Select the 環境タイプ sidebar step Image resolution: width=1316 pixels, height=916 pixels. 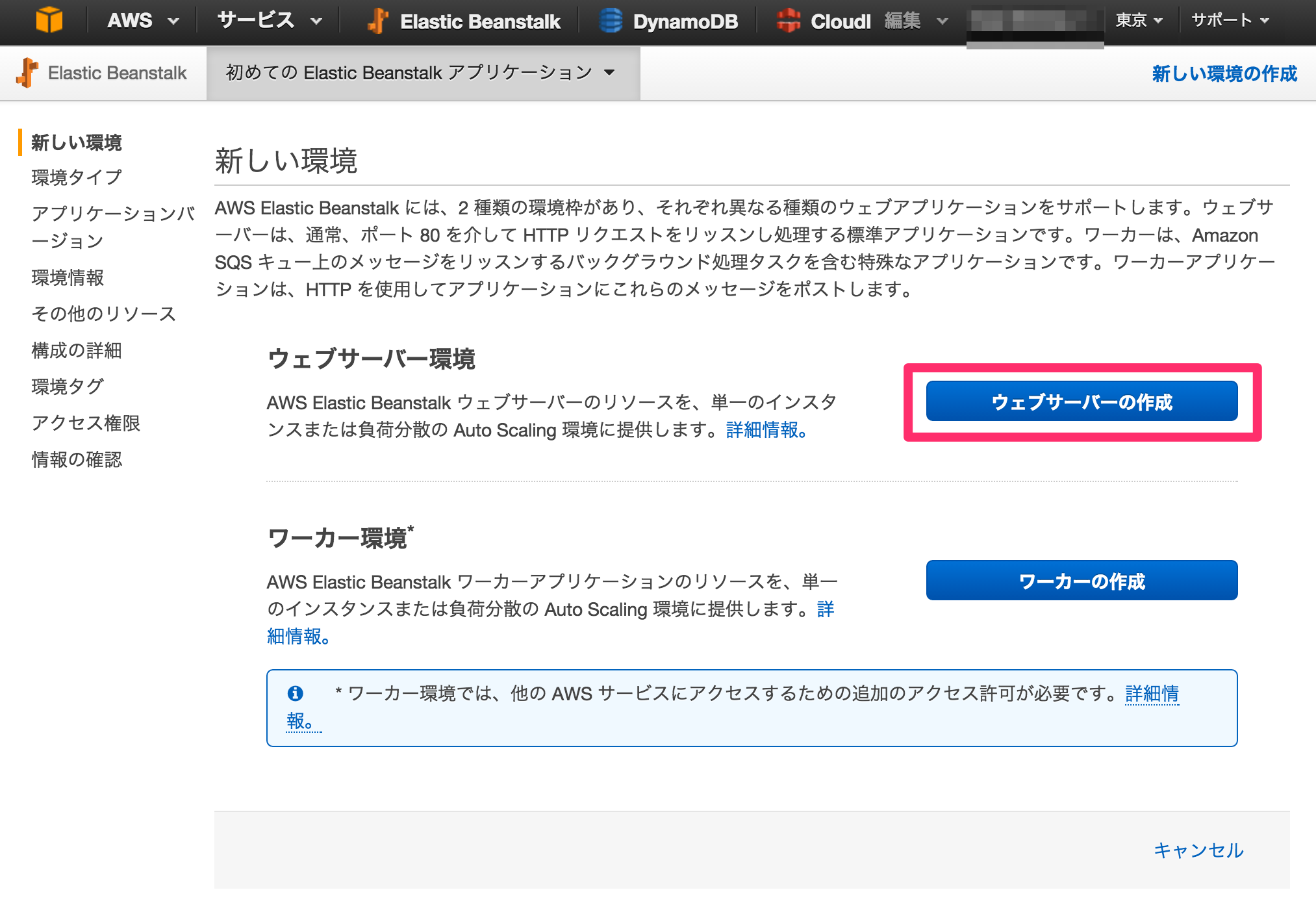[x=77, y=177]
